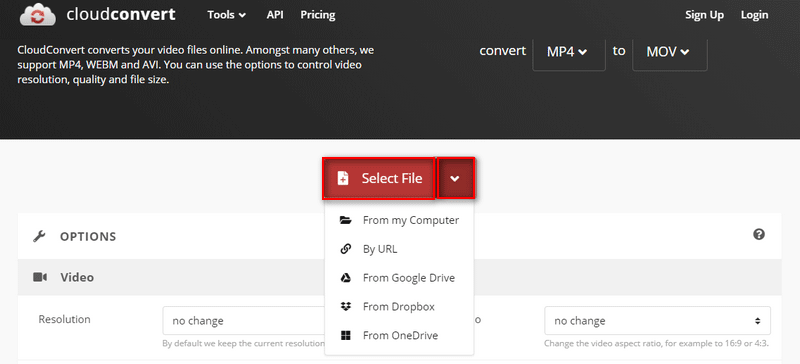Click Sign Up link
This screenshot has height=364, width=800.
[x=704, y=15]
